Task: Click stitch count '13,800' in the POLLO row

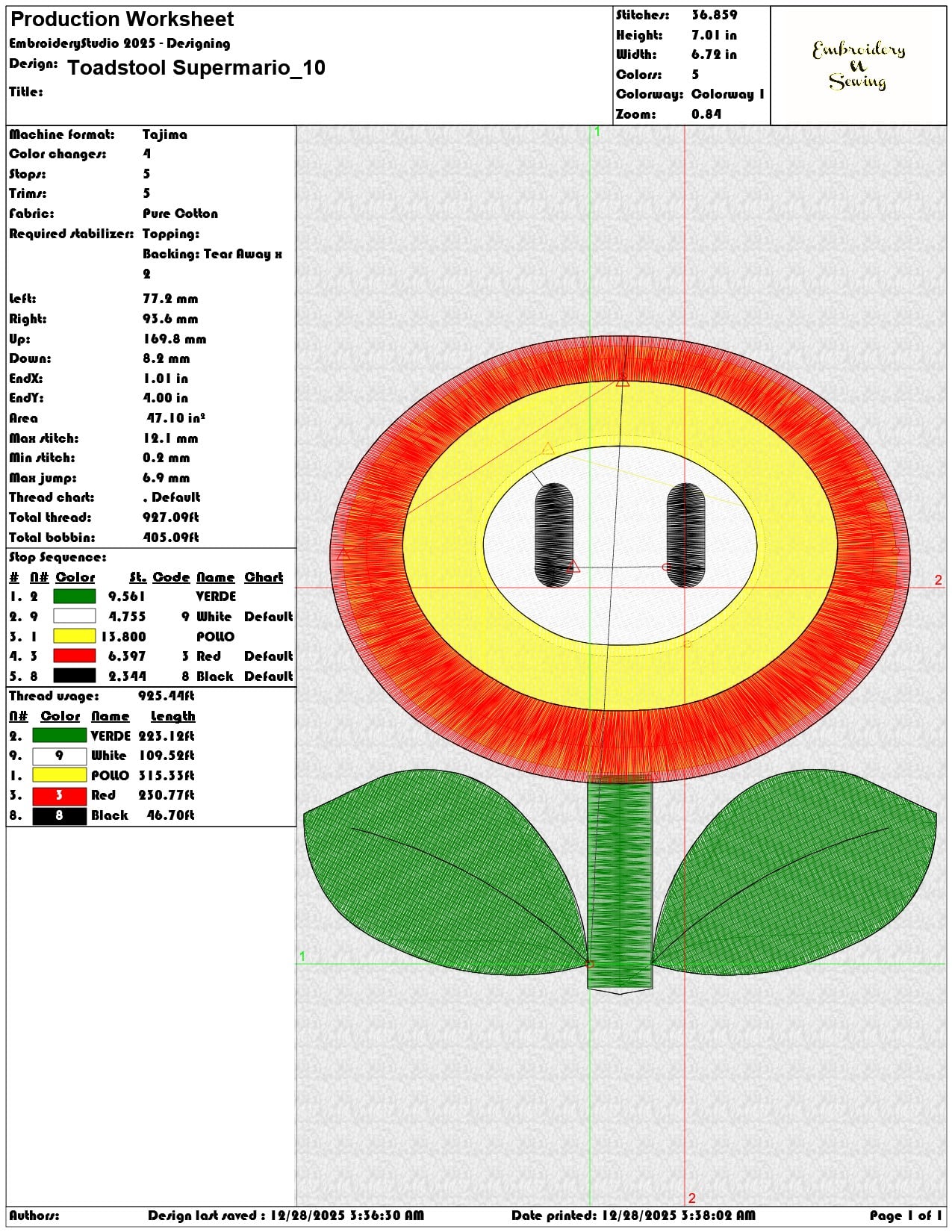Action: pos(123,637)
